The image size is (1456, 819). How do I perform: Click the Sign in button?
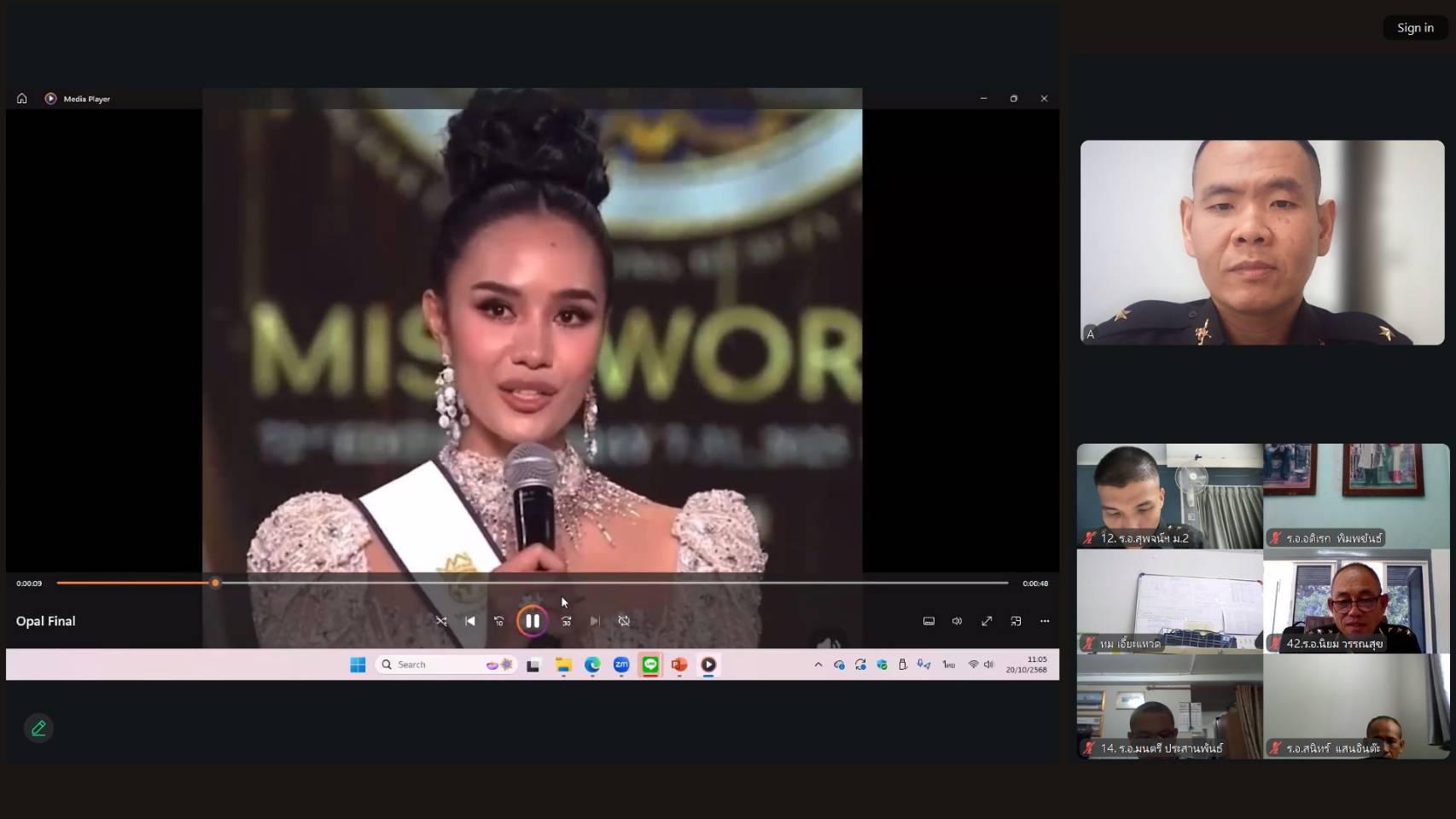1414,28
